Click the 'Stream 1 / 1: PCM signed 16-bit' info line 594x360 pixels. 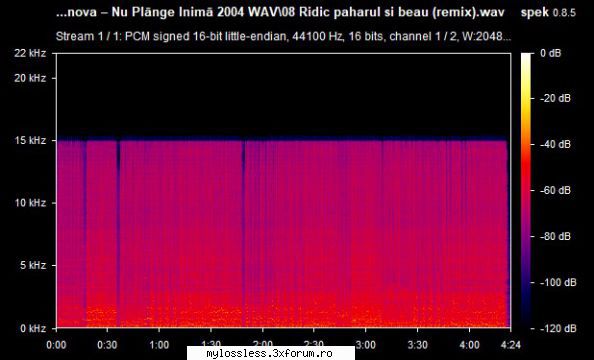tap(283, 36)
